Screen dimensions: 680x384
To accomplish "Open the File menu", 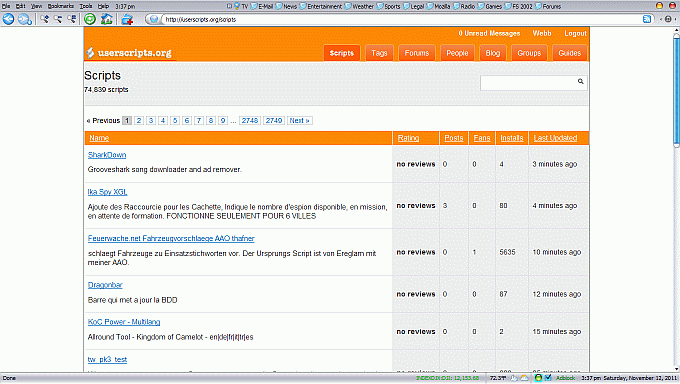I will coord(6,6).
